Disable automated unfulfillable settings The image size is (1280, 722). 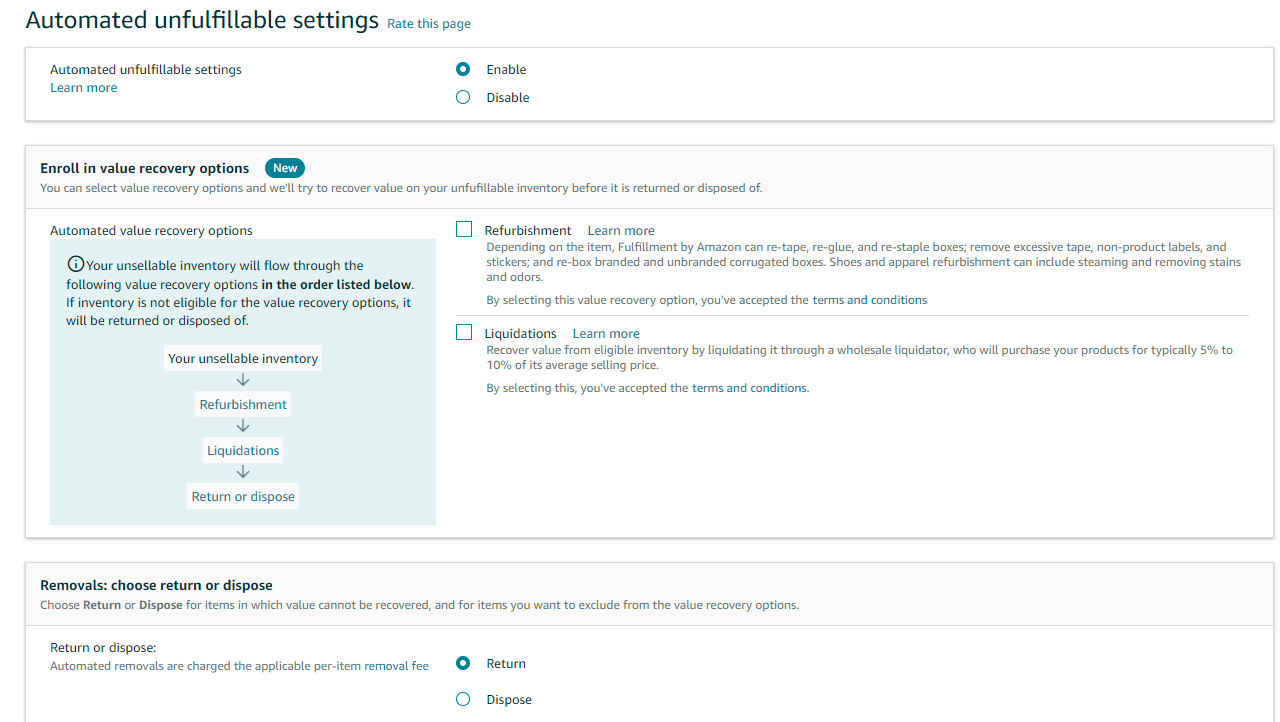(462, 97)
